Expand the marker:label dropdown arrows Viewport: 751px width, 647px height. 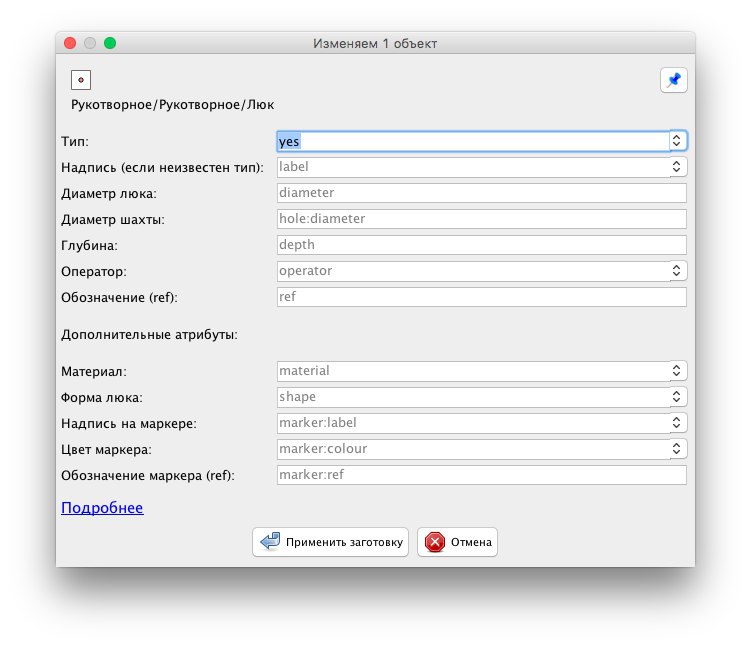point(676,422)
